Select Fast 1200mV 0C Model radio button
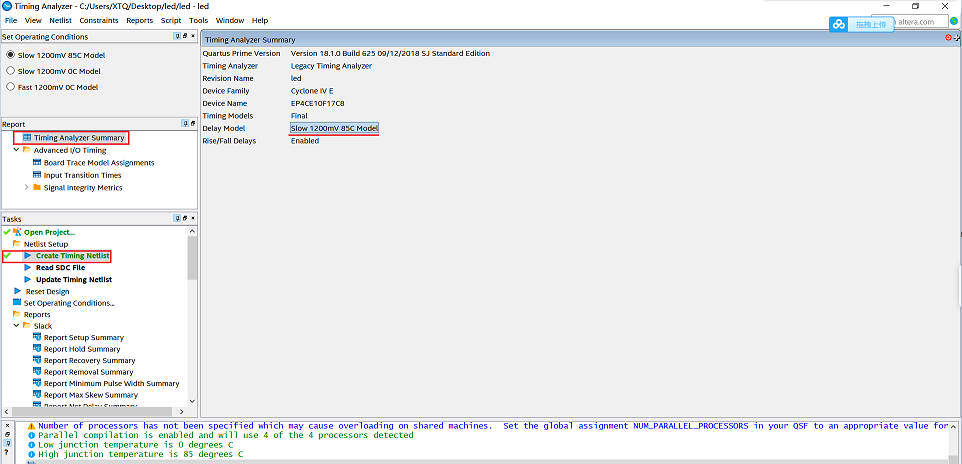Image resolution: width=962 pixels, height=464 pixels. pos(10,87)
